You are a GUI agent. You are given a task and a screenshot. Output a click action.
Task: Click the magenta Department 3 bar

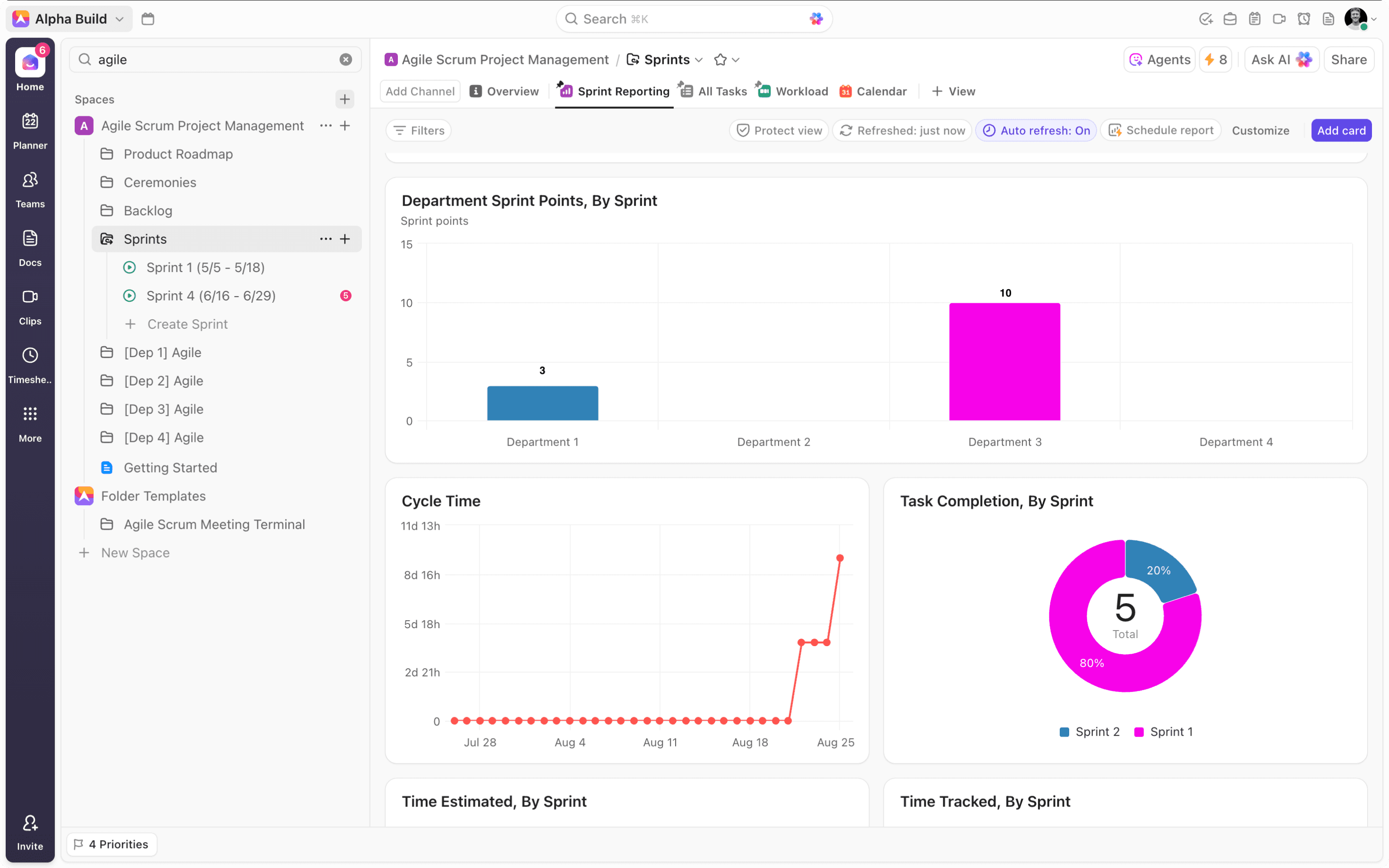[x=1004, y=362]
